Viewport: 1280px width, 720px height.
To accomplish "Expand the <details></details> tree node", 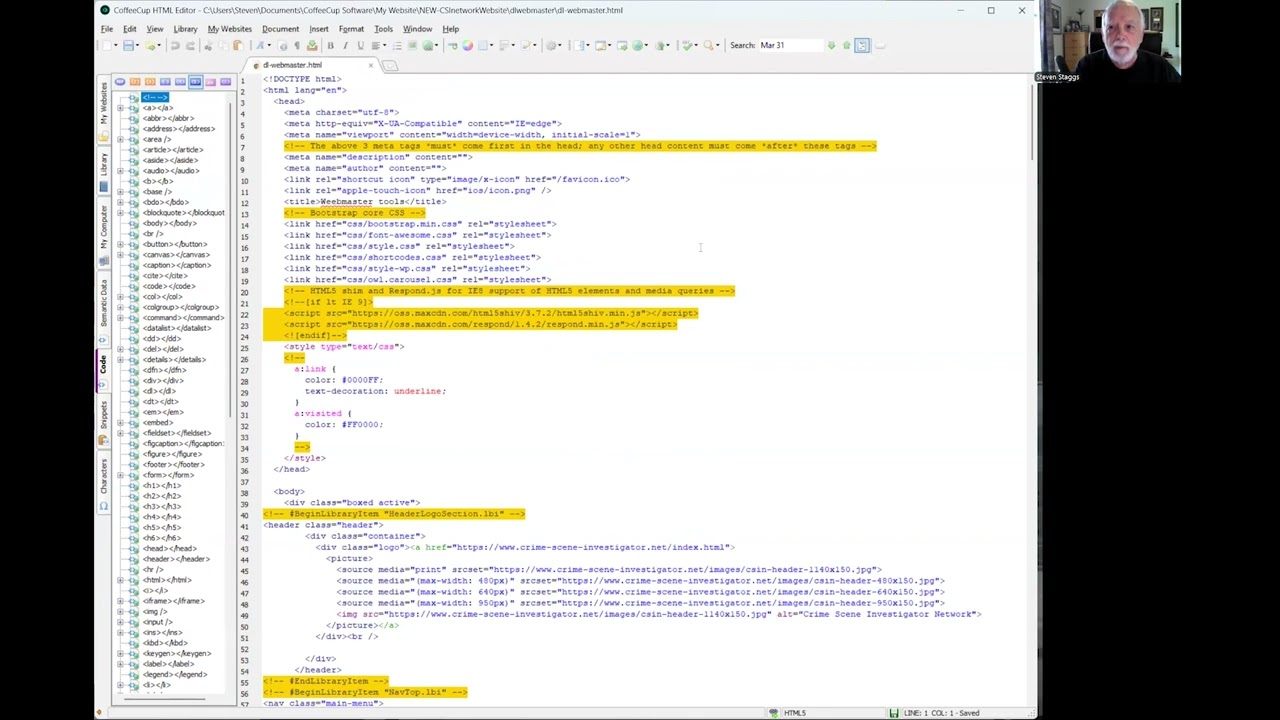I will point(121,360).
